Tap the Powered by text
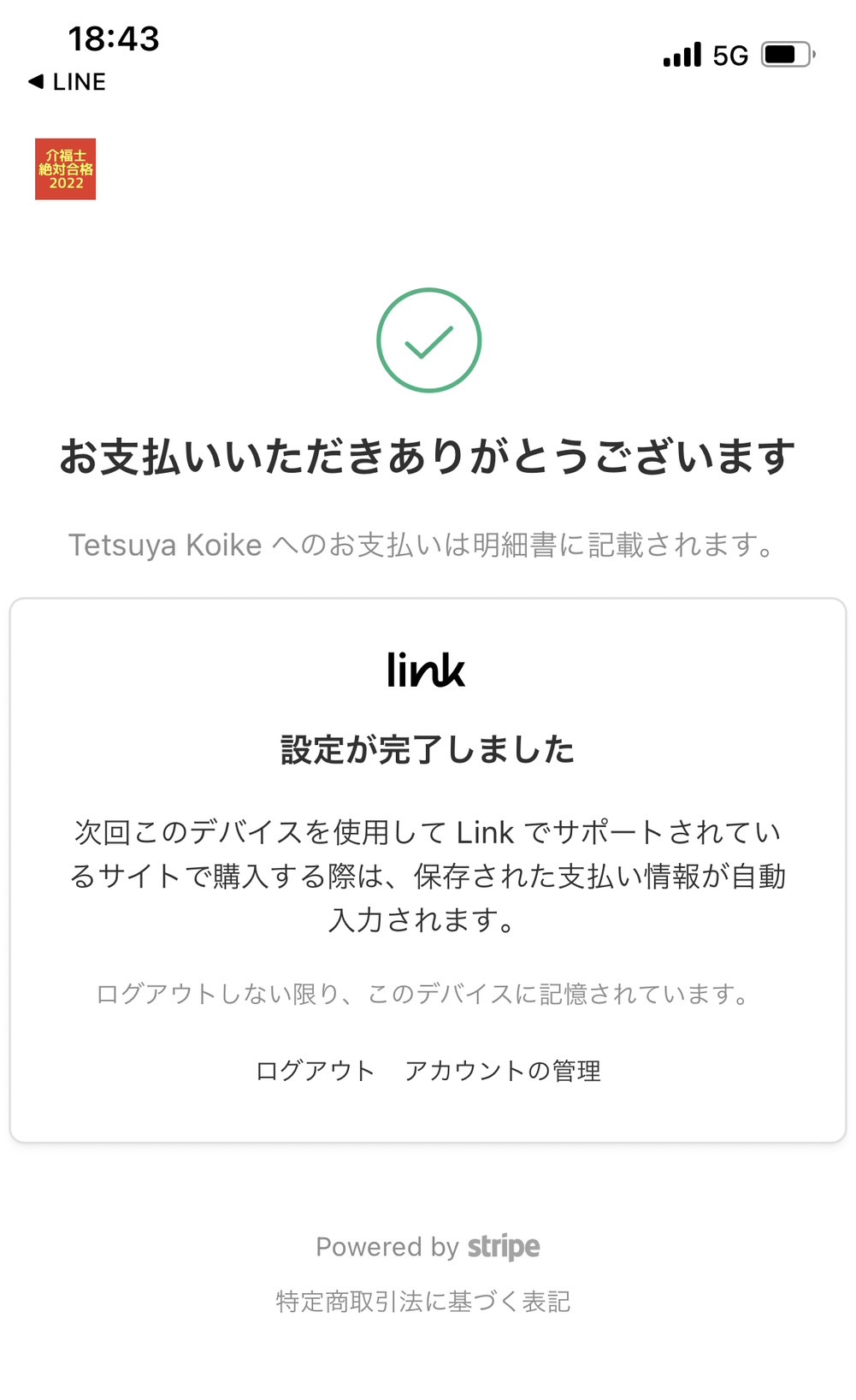 [x=387, y=1247]
